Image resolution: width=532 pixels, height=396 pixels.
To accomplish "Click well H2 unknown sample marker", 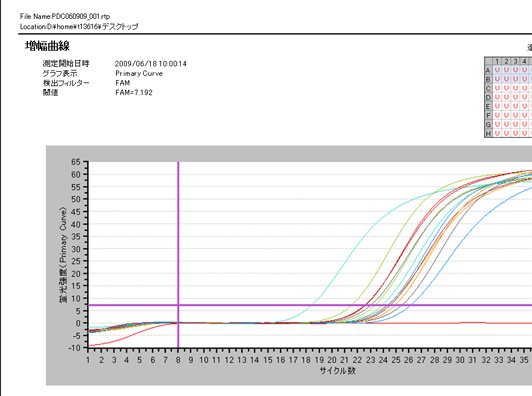I will (x=506, y=133).
